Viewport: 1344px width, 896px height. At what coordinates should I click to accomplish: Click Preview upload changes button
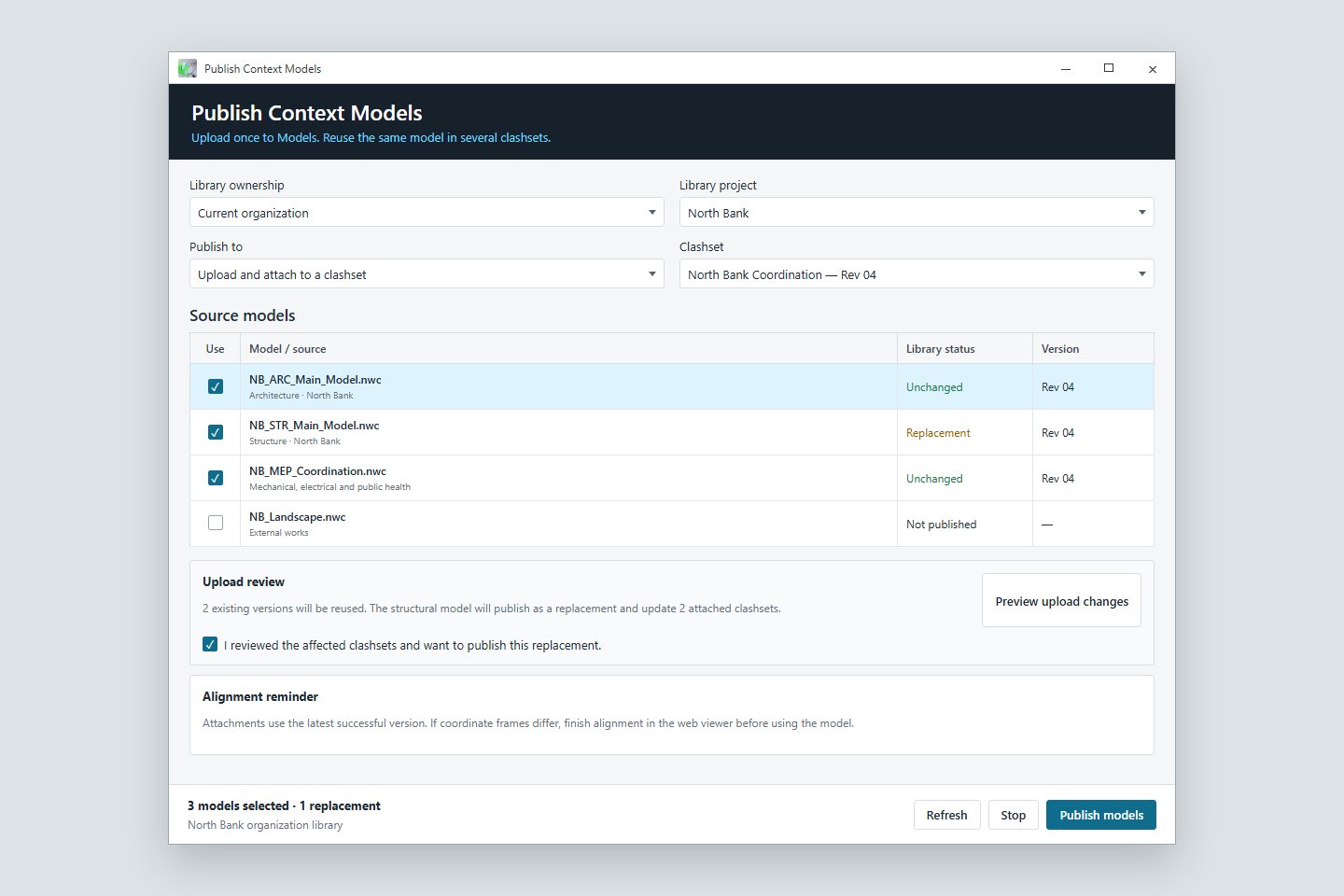(1061, 600)
